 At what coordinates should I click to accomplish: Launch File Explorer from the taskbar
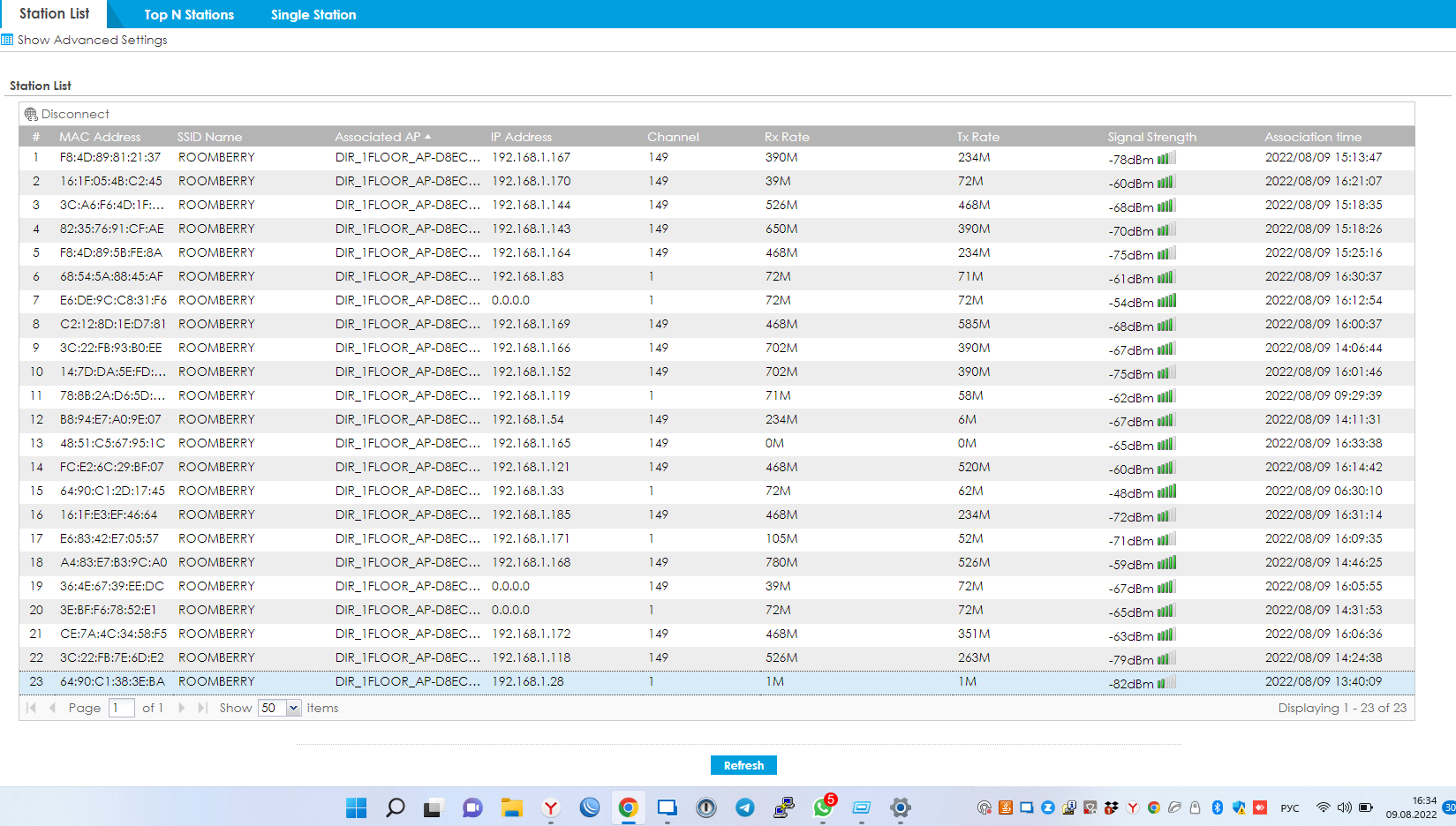coord(511,807)
